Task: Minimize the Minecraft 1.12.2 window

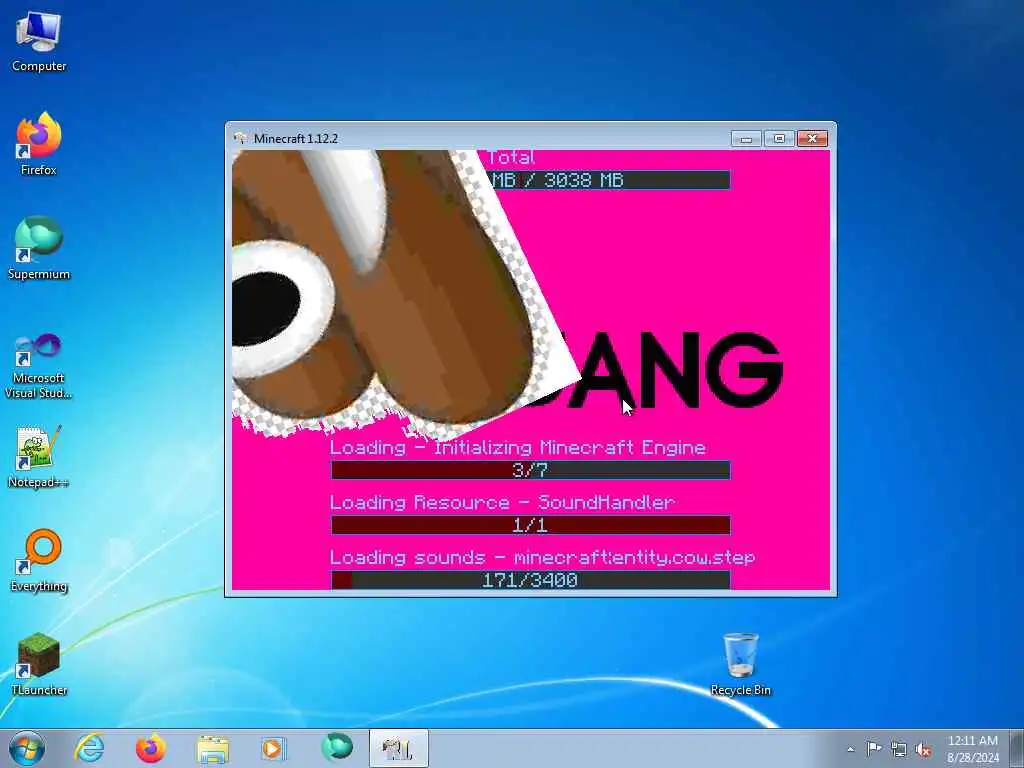Action: pos(746,138)
